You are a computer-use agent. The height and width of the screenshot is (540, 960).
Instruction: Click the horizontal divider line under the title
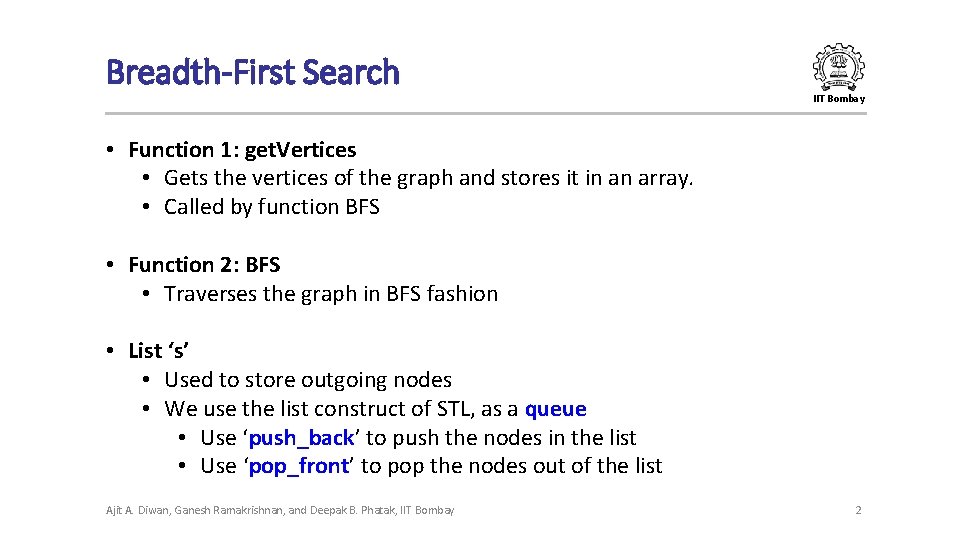(486, 114)
